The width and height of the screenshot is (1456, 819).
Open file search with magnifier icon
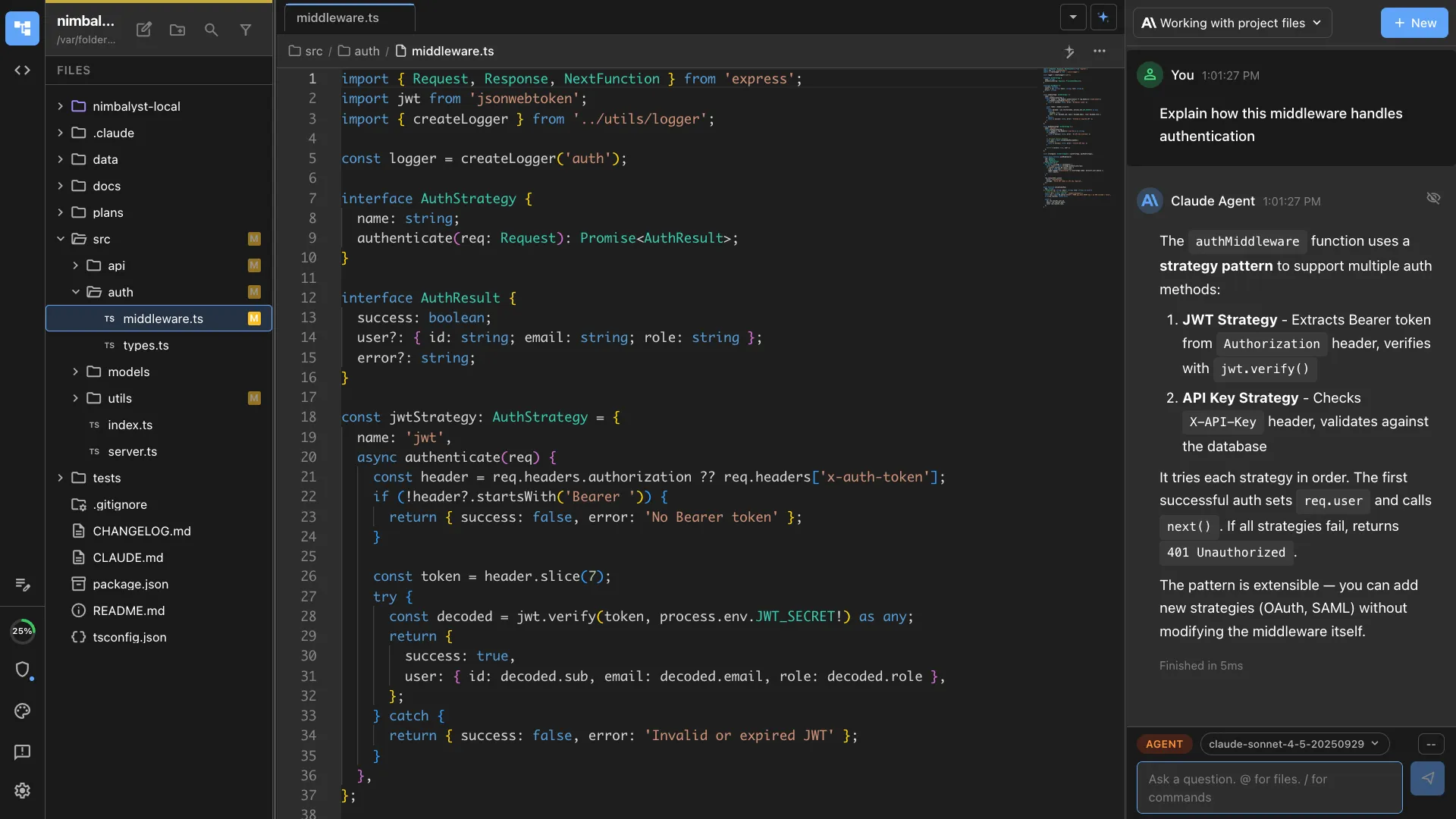pyautogui.click(x=212, y=30)
